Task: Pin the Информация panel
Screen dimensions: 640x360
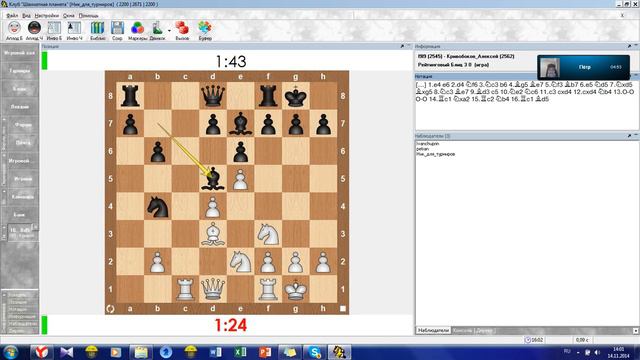Action: point(629,46)
